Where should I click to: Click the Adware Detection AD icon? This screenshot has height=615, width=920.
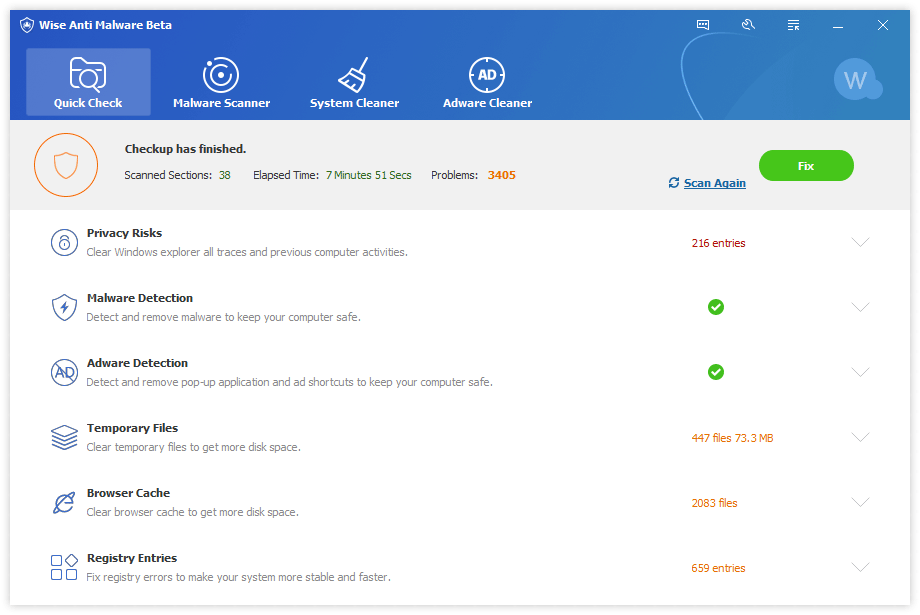pyautogui.click(x=65, y=373)
